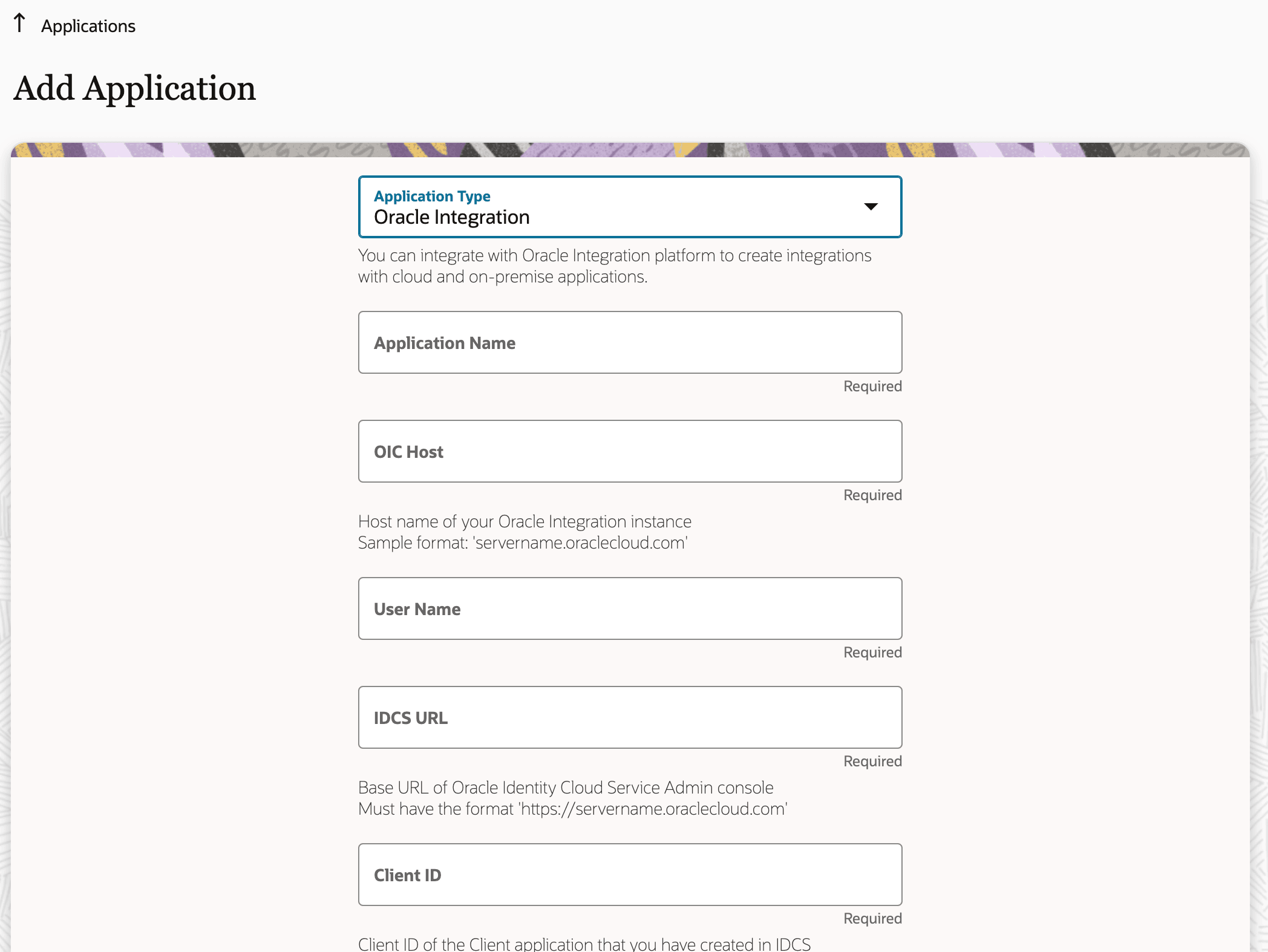Click the Application Type field label

pos(432,196)
